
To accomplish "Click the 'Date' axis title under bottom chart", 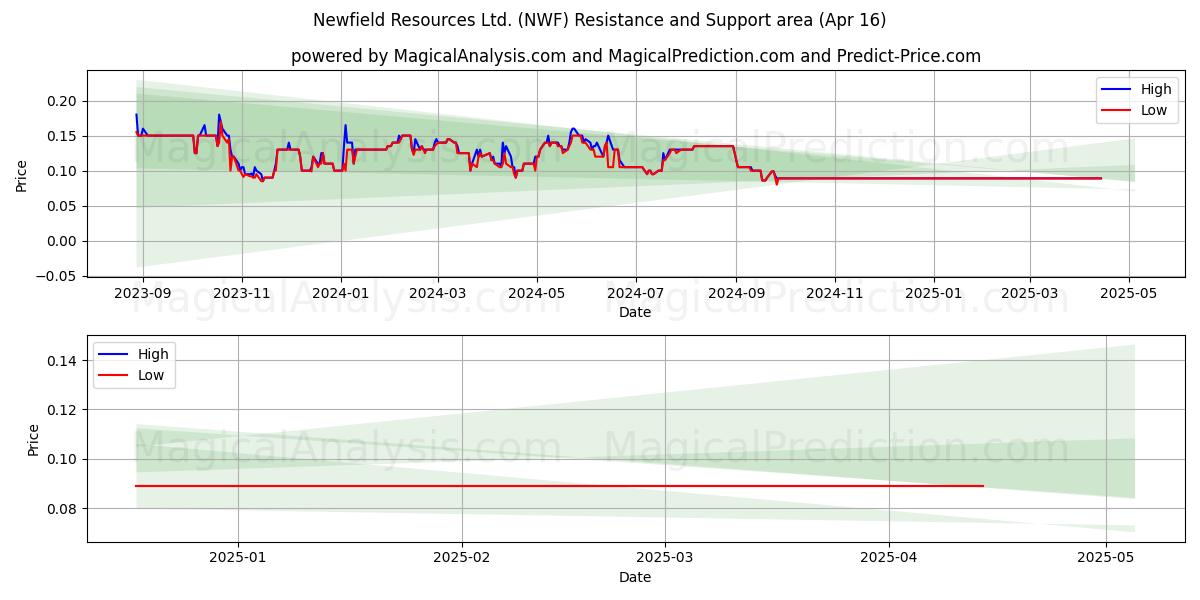I will pos(635,577).
